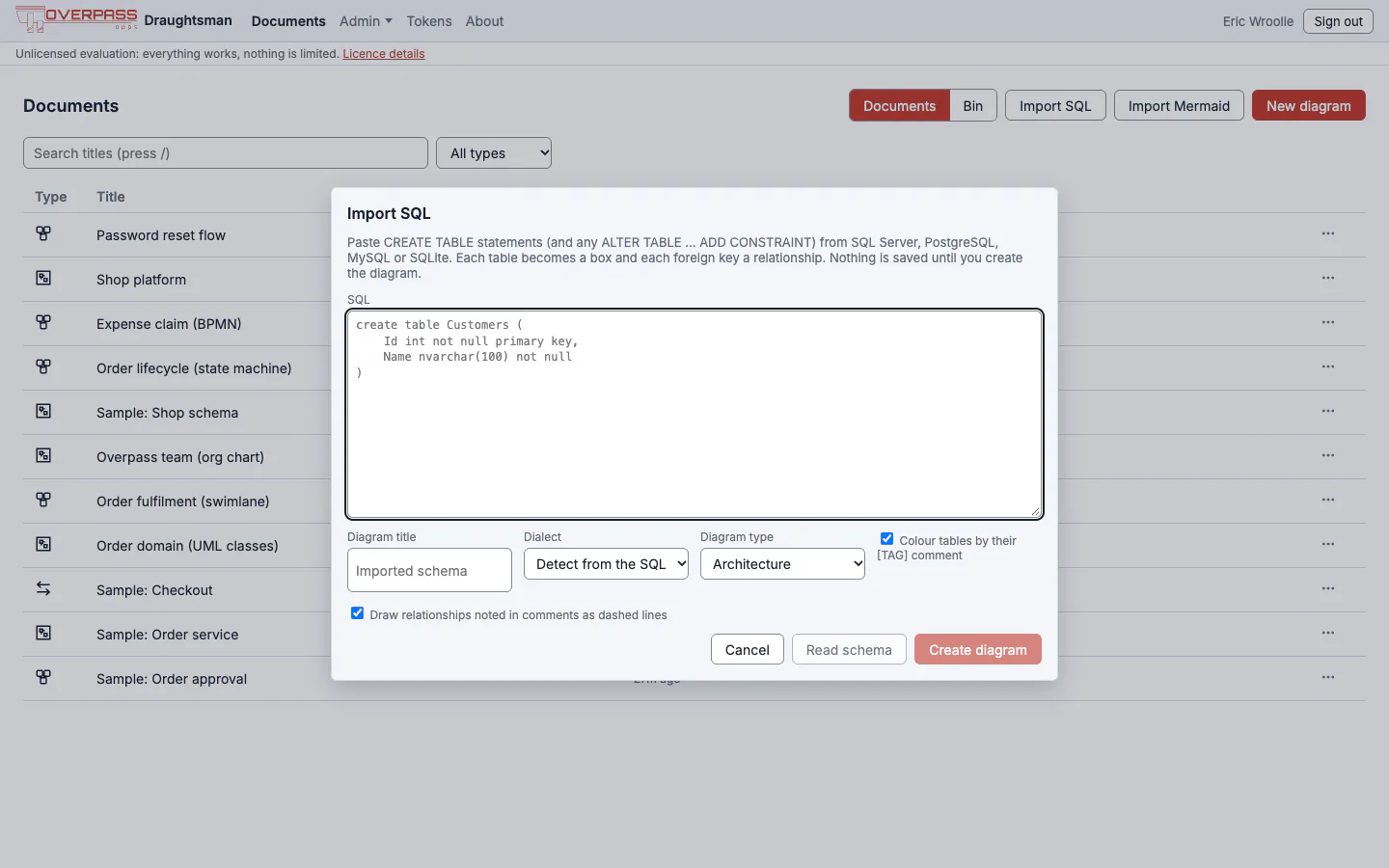This screenshot has height=868, width=1389.
Task: Click the Sample: Order service type icon
Action: tap(43, 633)
